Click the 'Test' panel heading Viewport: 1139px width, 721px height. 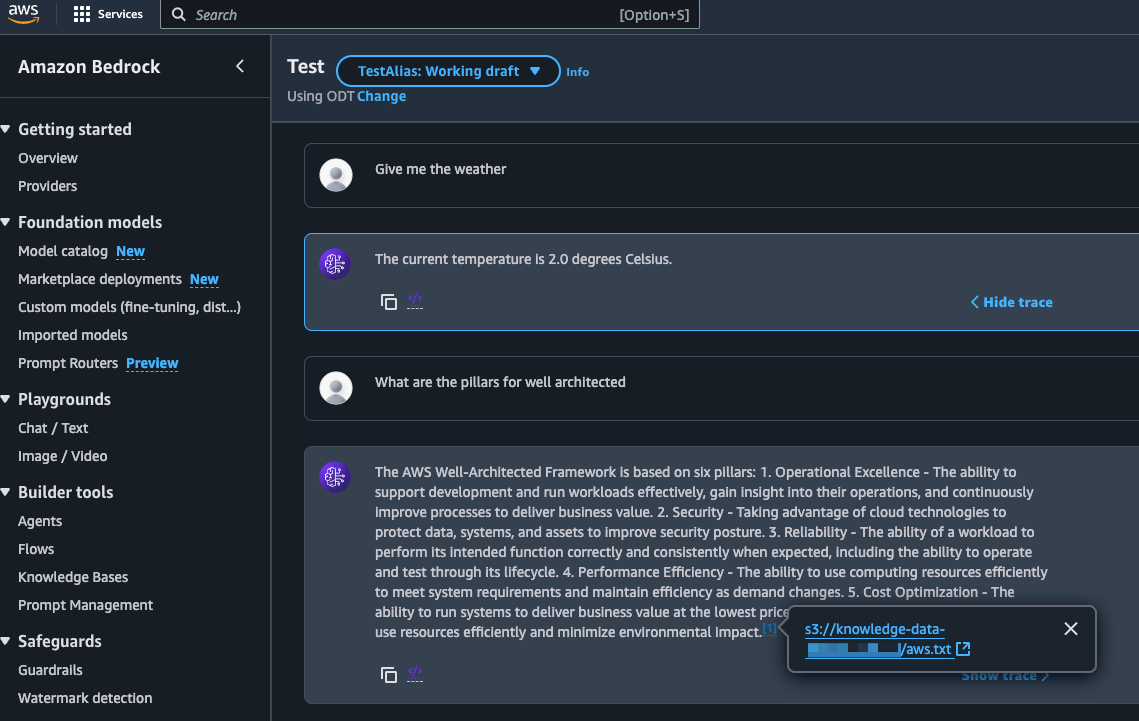(306, 67)
